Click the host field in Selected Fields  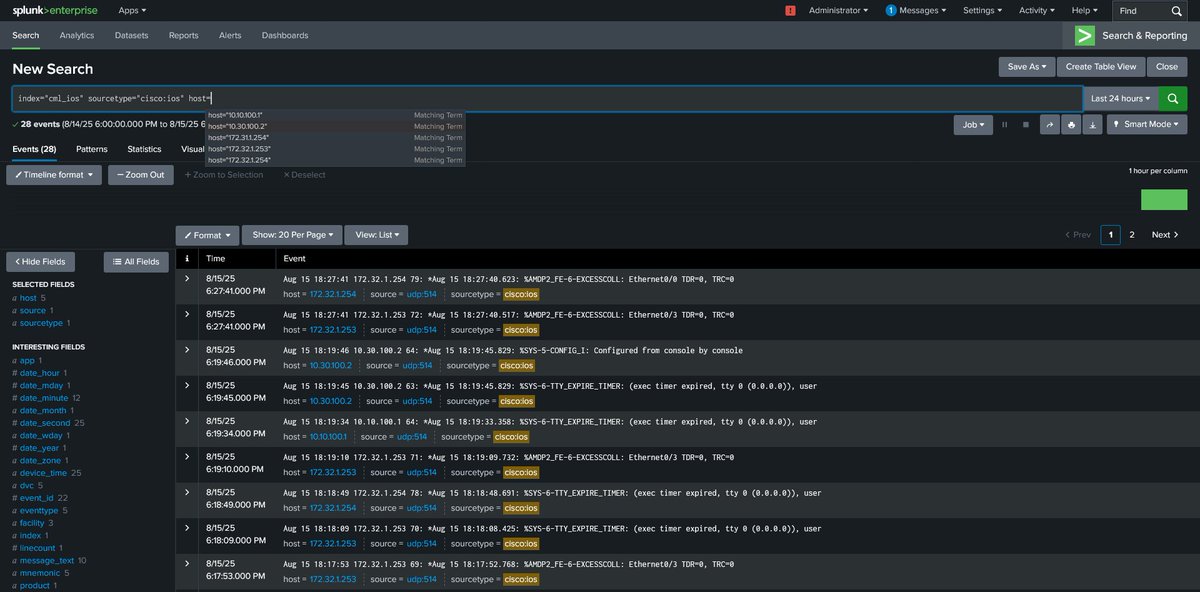pyautogui.click(x=28, y=298)
